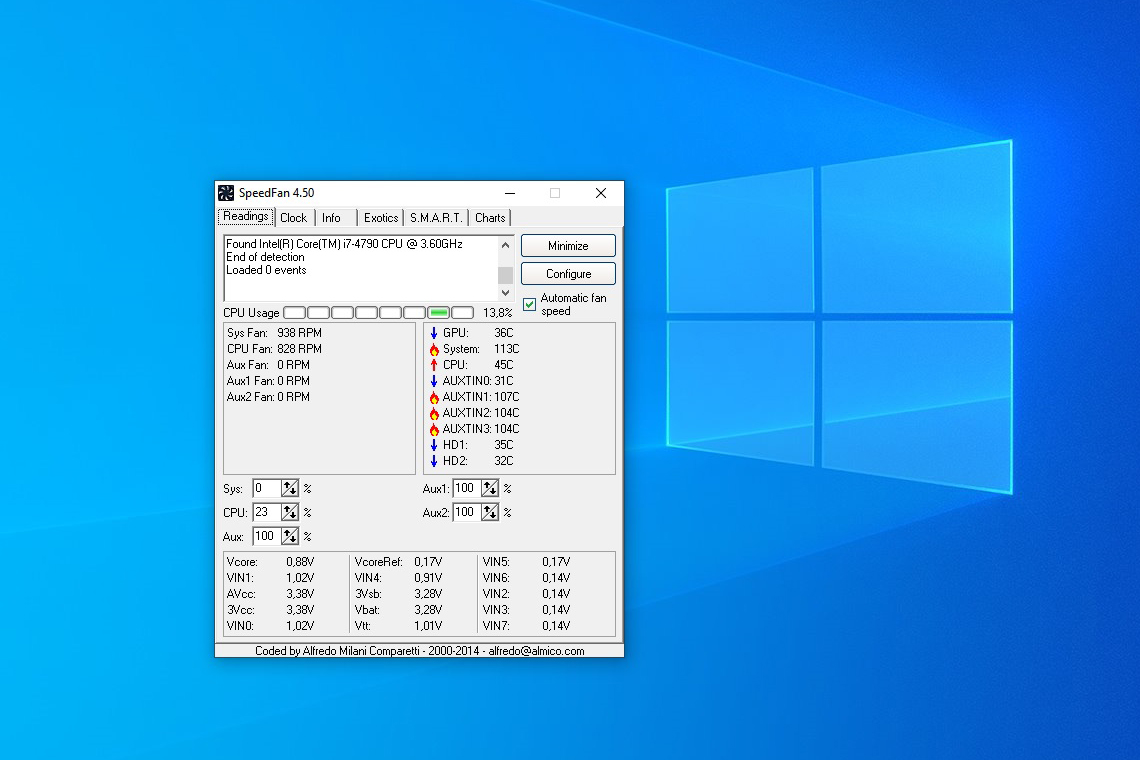Image resolution: width=1140 pixels, height=760 pixels.
Task: Click the blue down arrow beside GPU
Action: click(x=434, y=333)
